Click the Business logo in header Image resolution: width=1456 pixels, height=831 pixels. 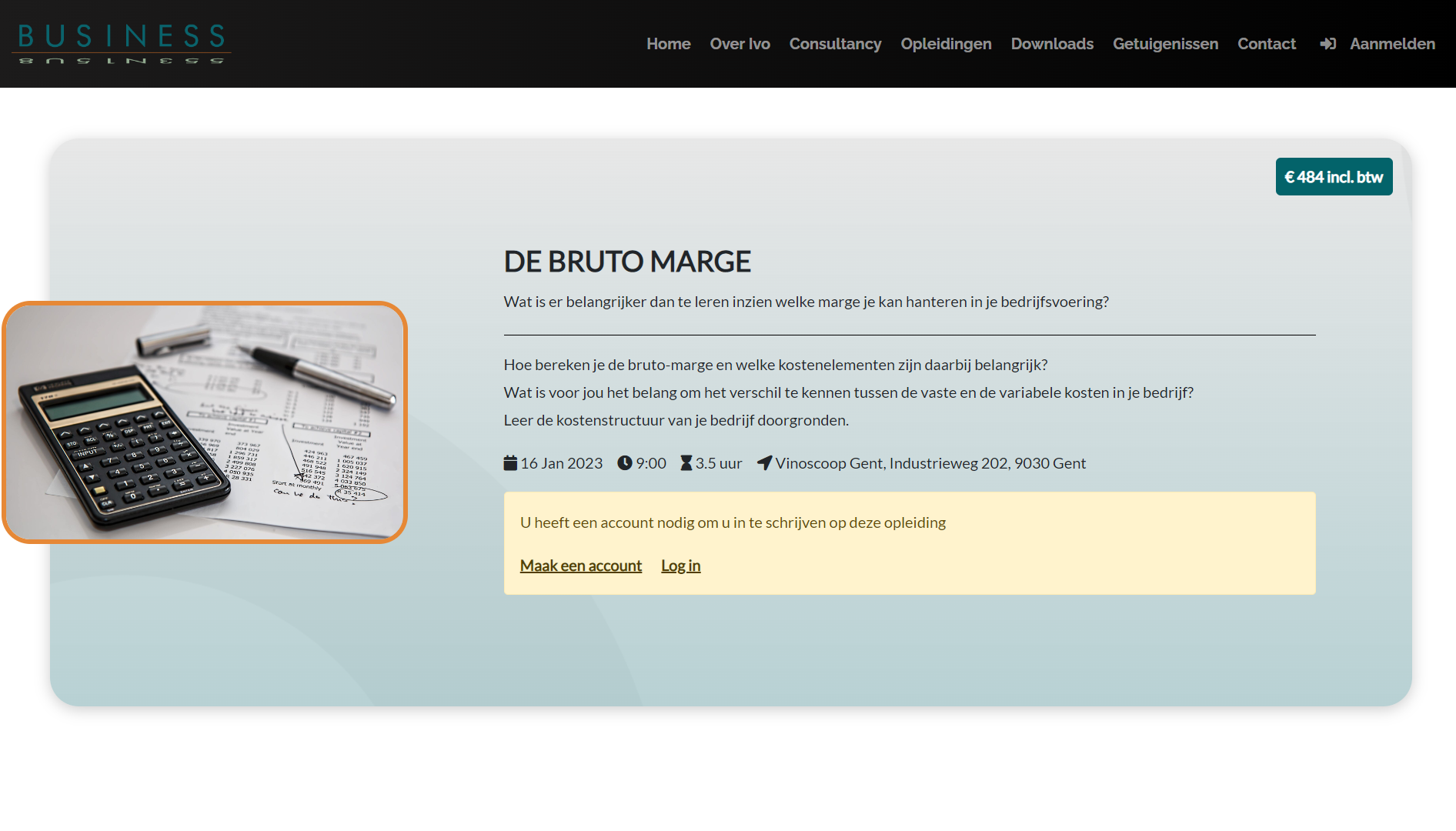[x=121, y=44]
